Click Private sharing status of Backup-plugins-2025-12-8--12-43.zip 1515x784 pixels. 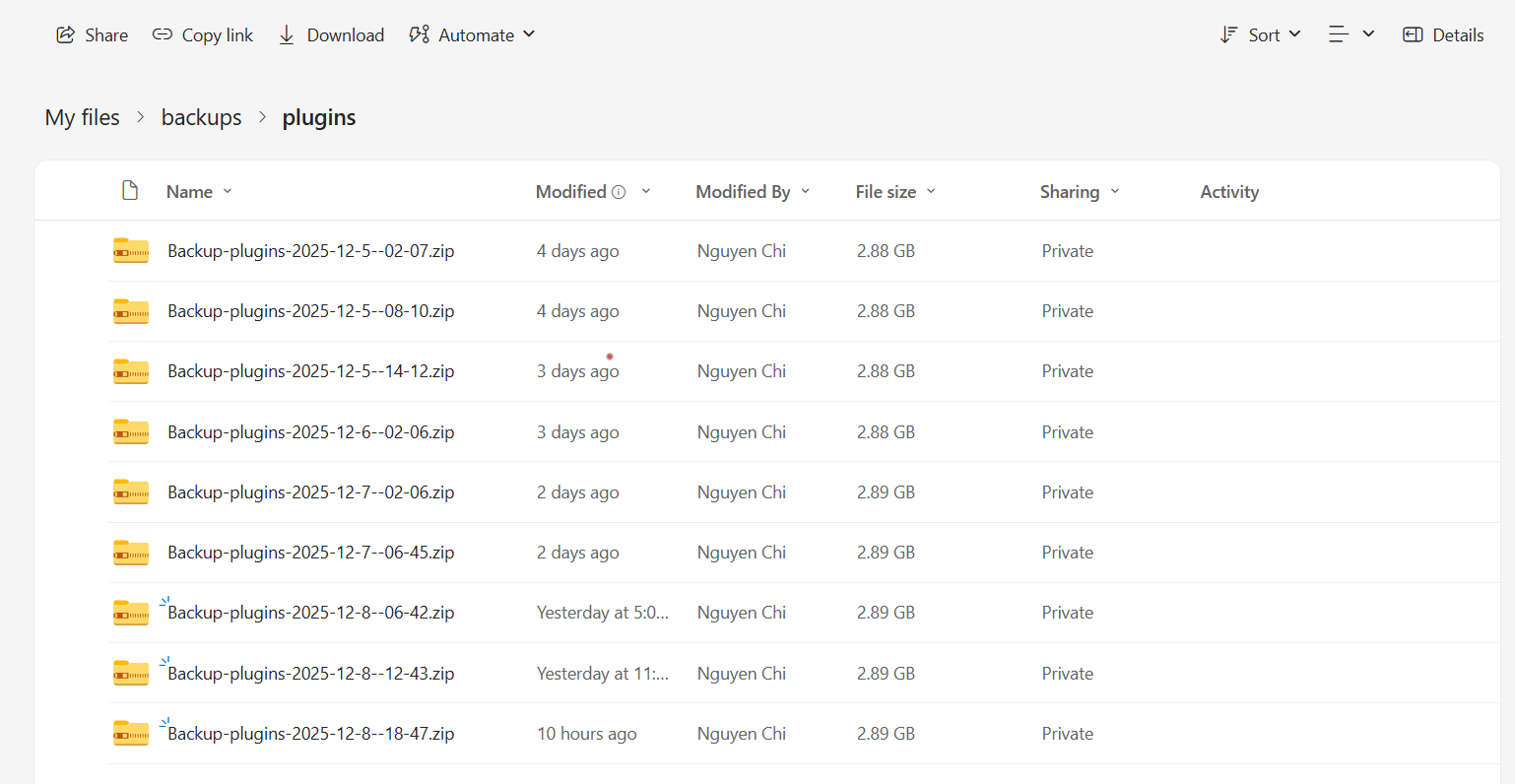1068,674
